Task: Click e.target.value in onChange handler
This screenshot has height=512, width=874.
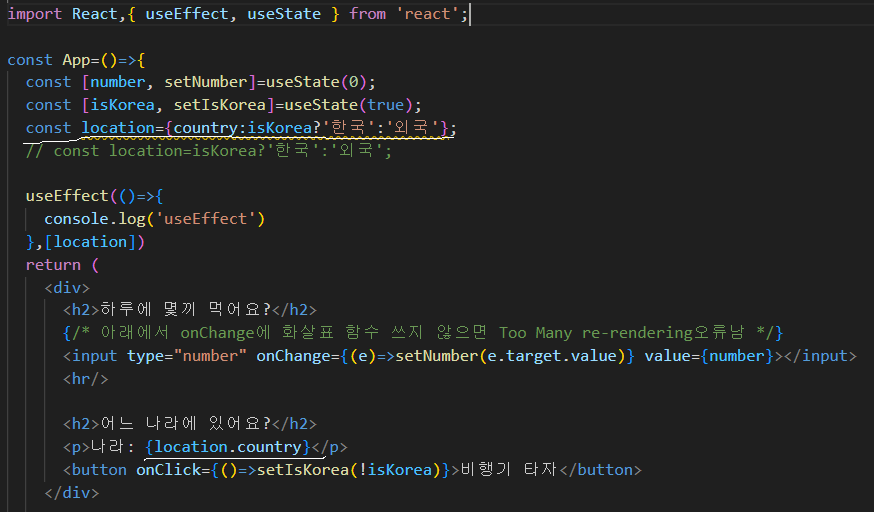Action: pos(552,355)
